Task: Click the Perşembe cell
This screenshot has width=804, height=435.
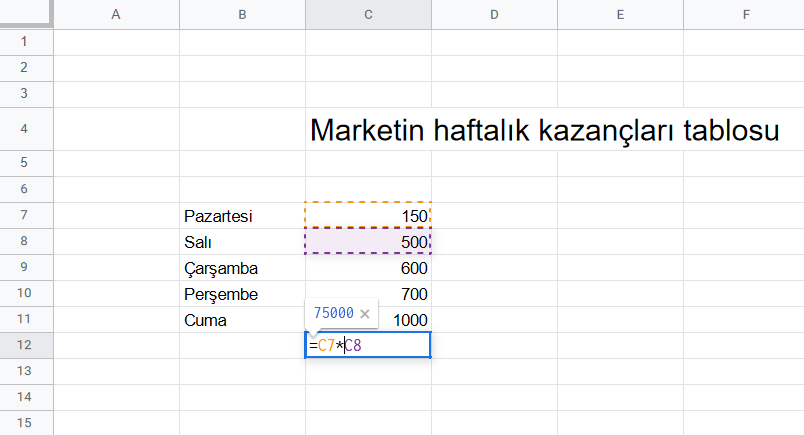Action: [x=243, y=293]
